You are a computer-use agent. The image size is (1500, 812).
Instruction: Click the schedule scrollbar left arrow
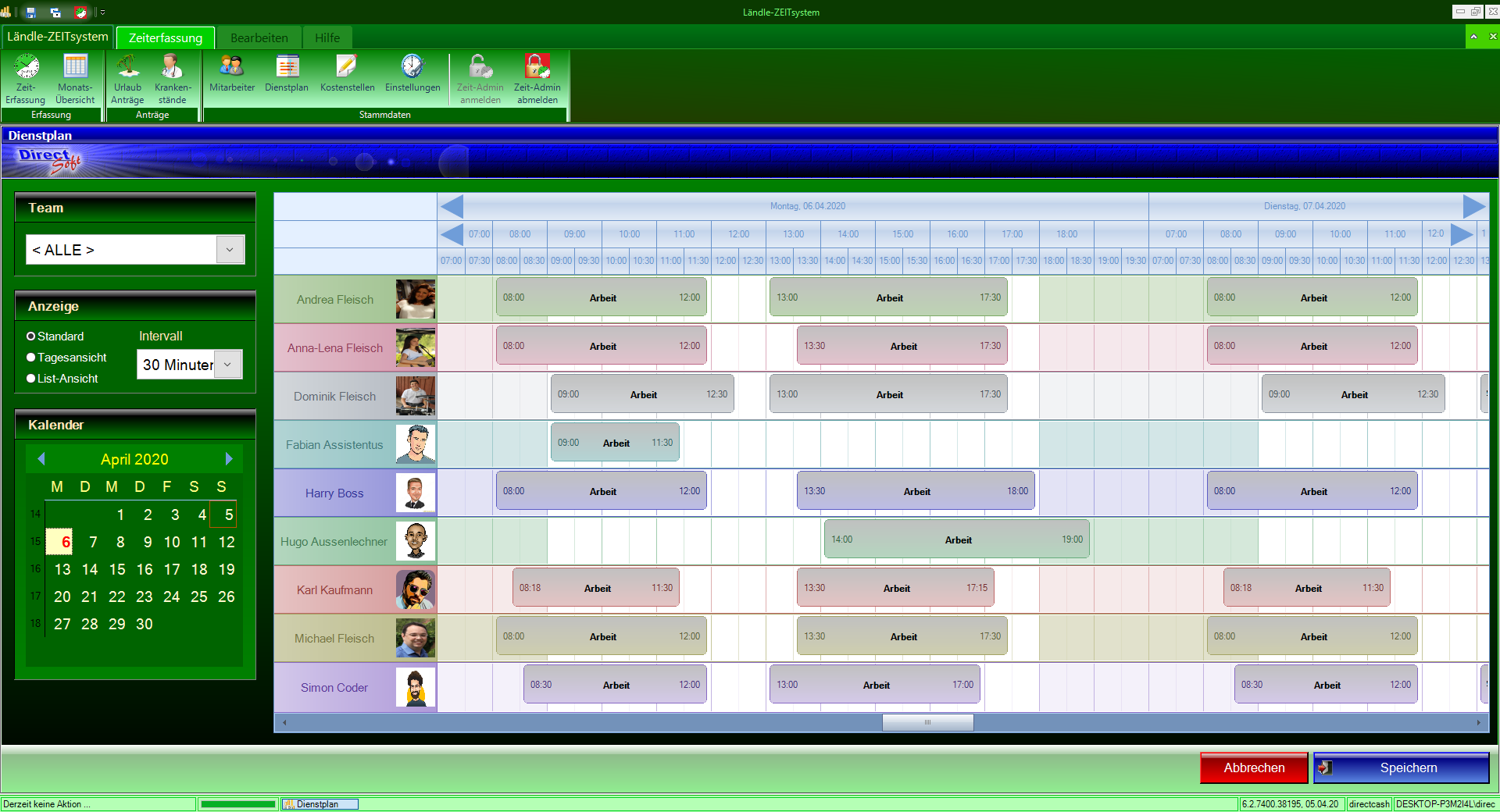(284, 722)
